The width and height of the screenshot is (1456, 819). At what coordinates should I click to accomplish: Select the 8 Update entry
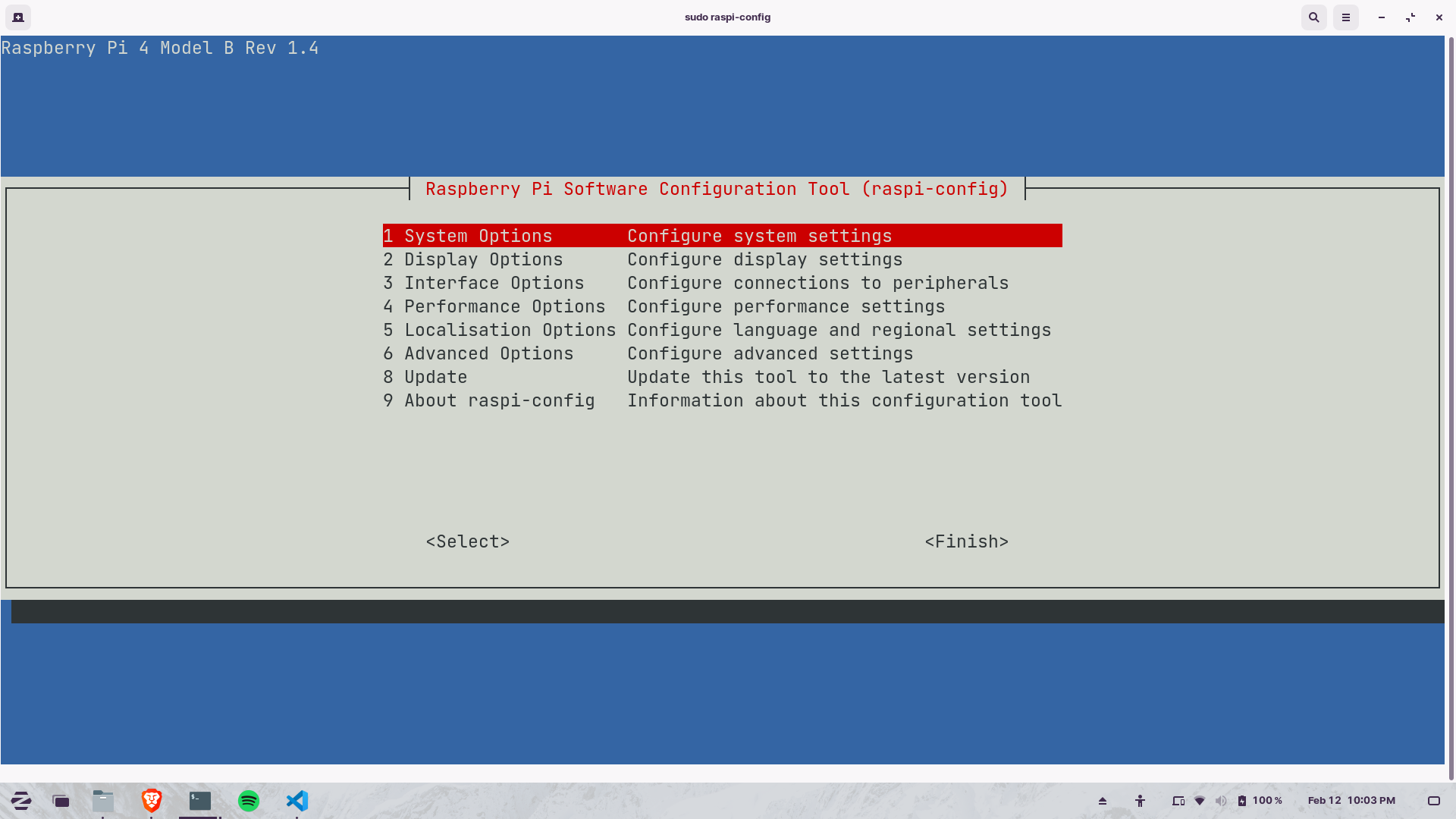[722, 377]
